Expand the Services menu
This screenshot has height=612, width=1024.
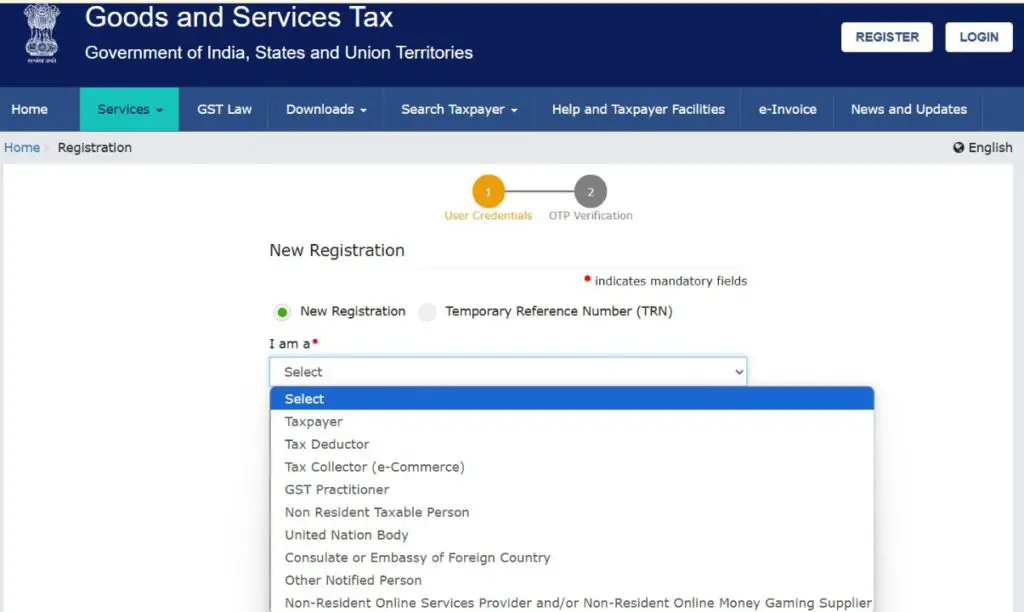[129, 109]
